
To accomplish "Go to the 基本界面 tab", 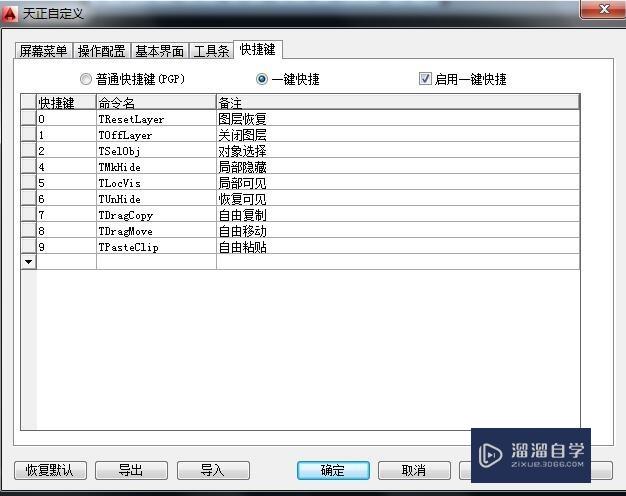I will point(160,51).
